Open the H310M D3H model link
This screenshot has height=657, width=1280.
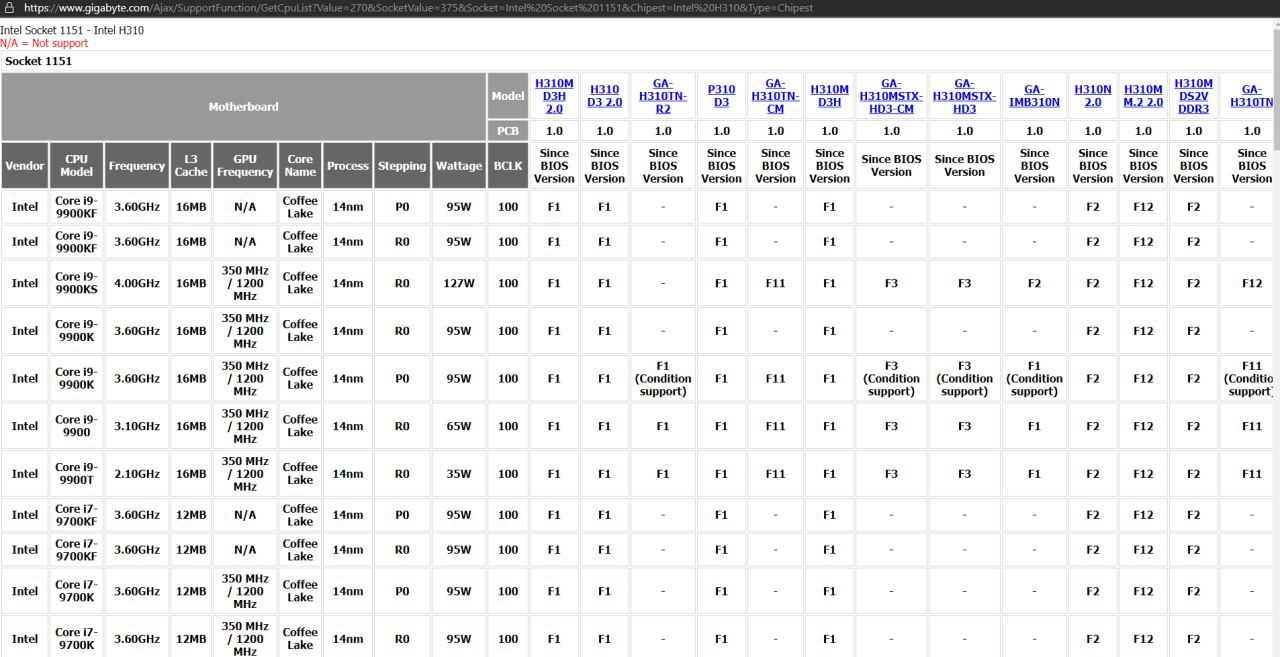click(x=829, y=96)
